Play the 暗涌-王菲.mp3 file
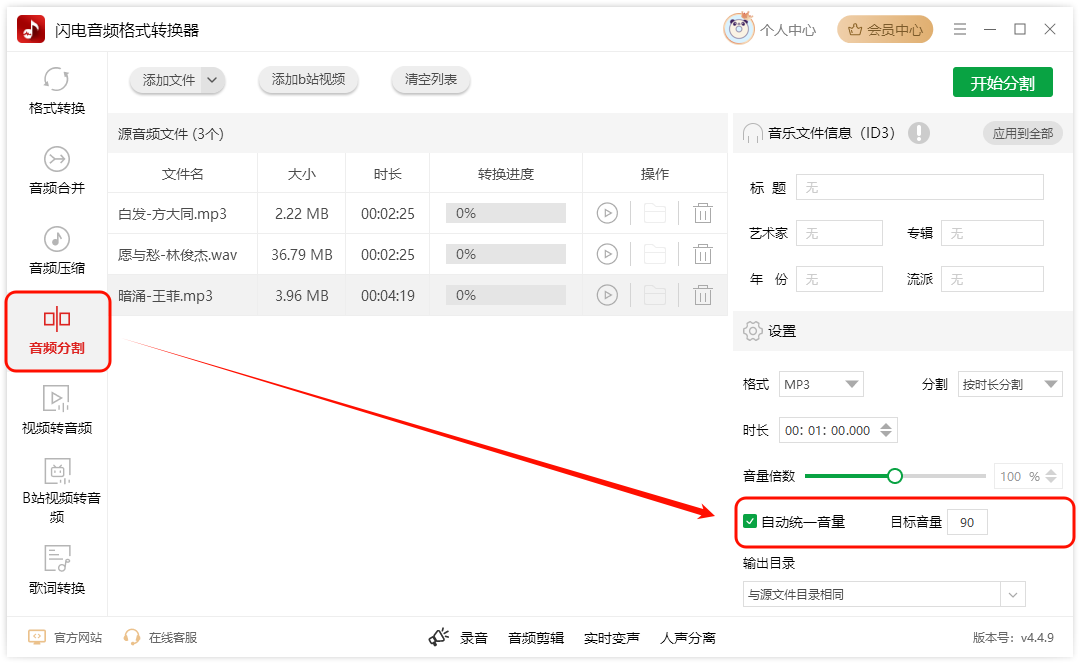Viewport: 1080px width, 664px height. click(x=607, y=295)
